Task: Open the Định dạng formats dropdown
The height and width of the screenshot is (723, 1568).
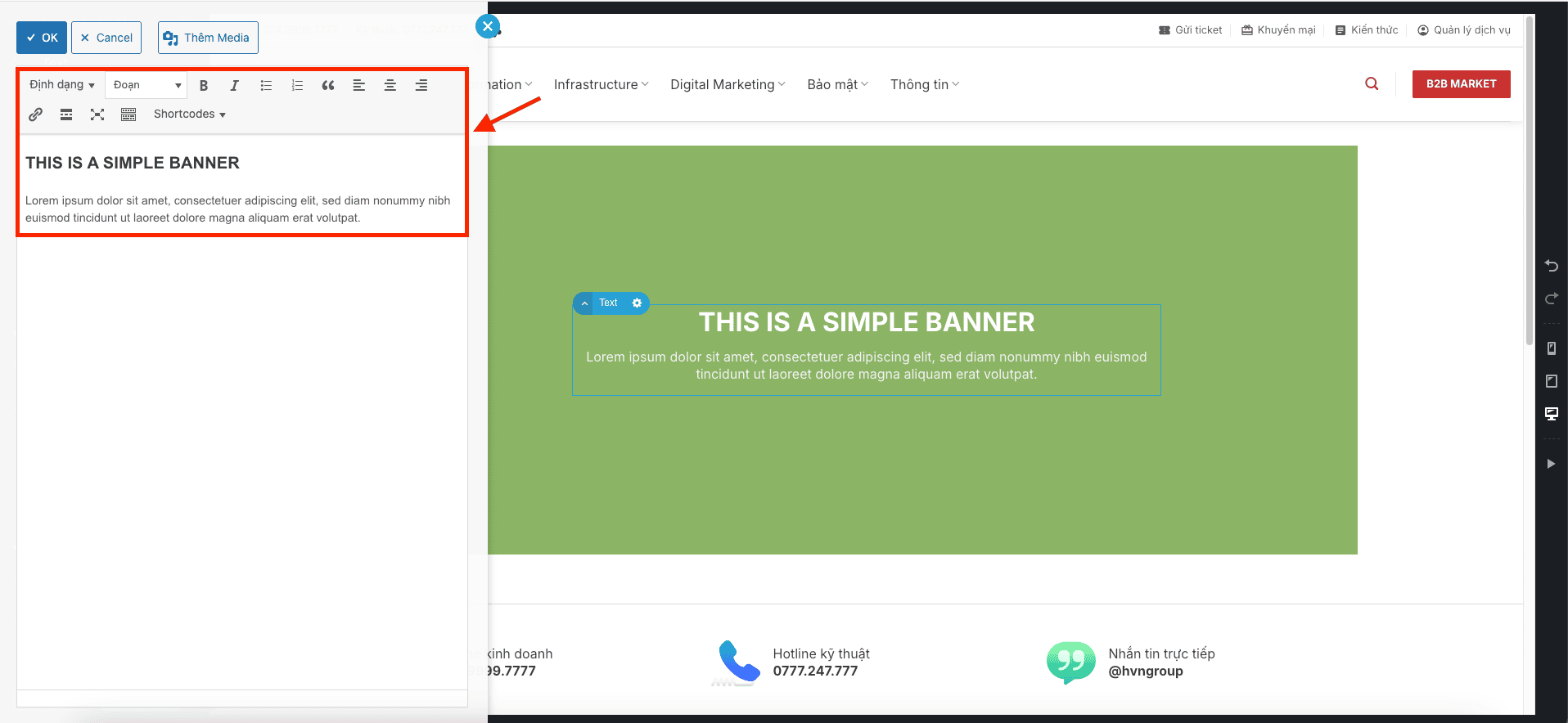Action: [62, 85]
